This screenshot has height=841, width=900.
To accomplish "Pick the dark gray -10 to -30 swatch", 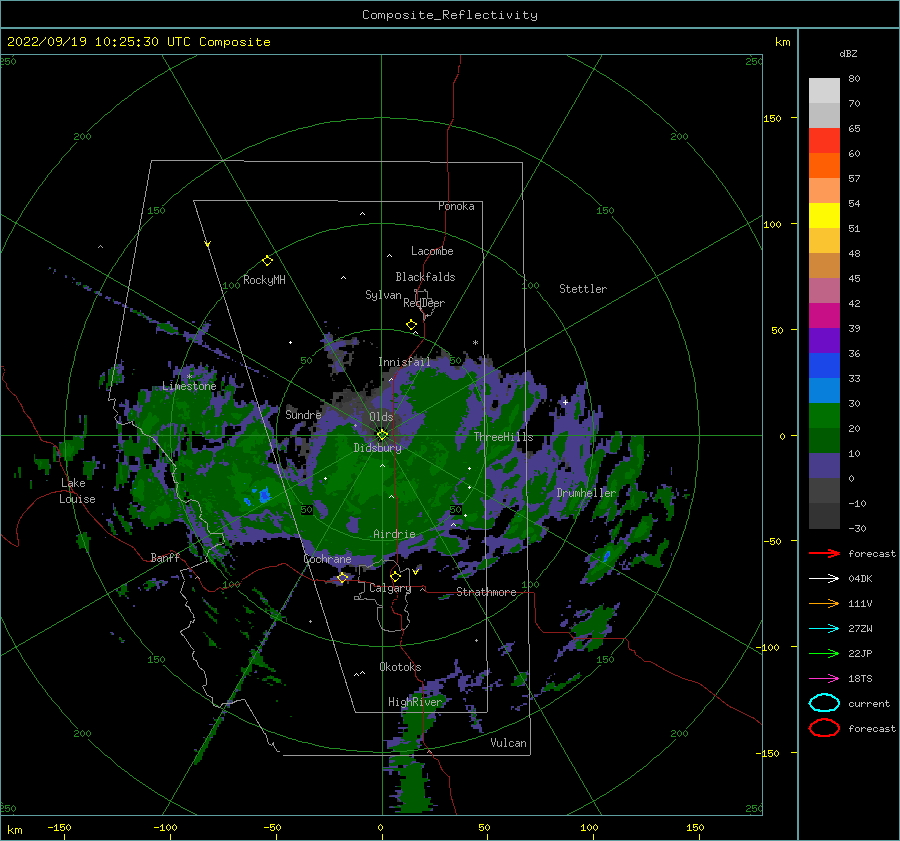I will click(824, 516).
